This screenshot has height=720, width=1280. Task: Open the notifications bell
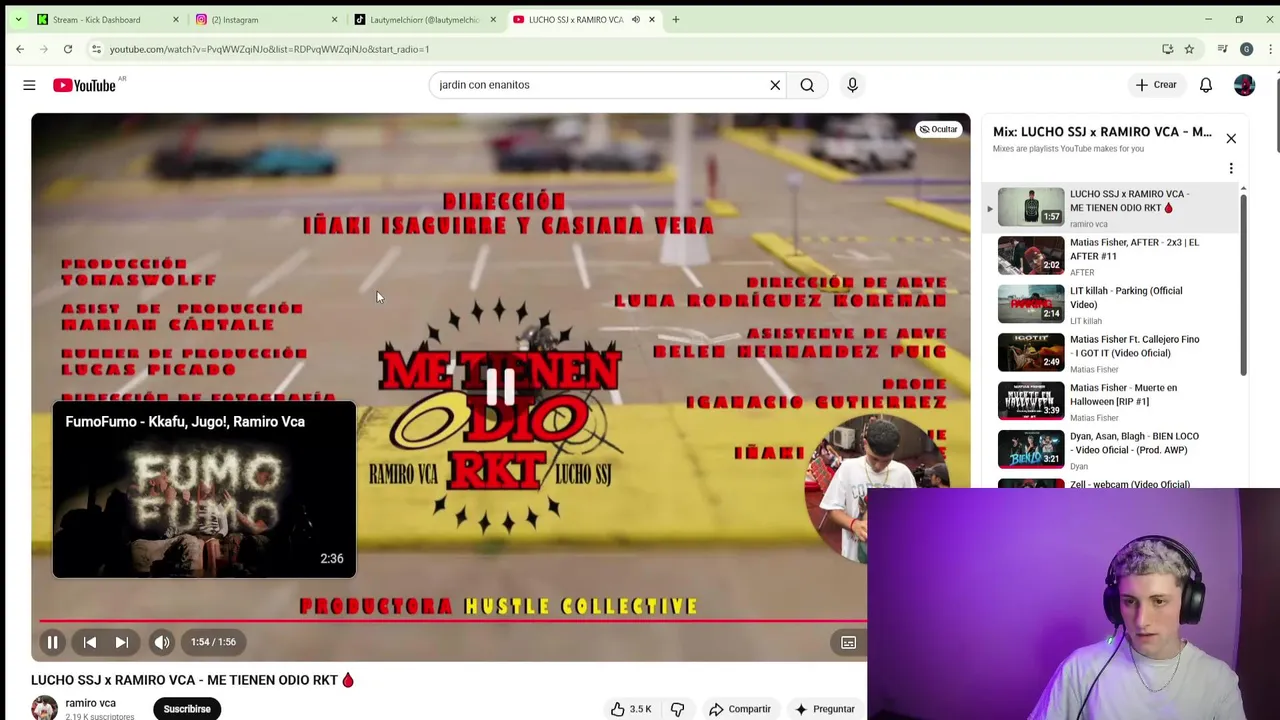[x=1206, y=85]
